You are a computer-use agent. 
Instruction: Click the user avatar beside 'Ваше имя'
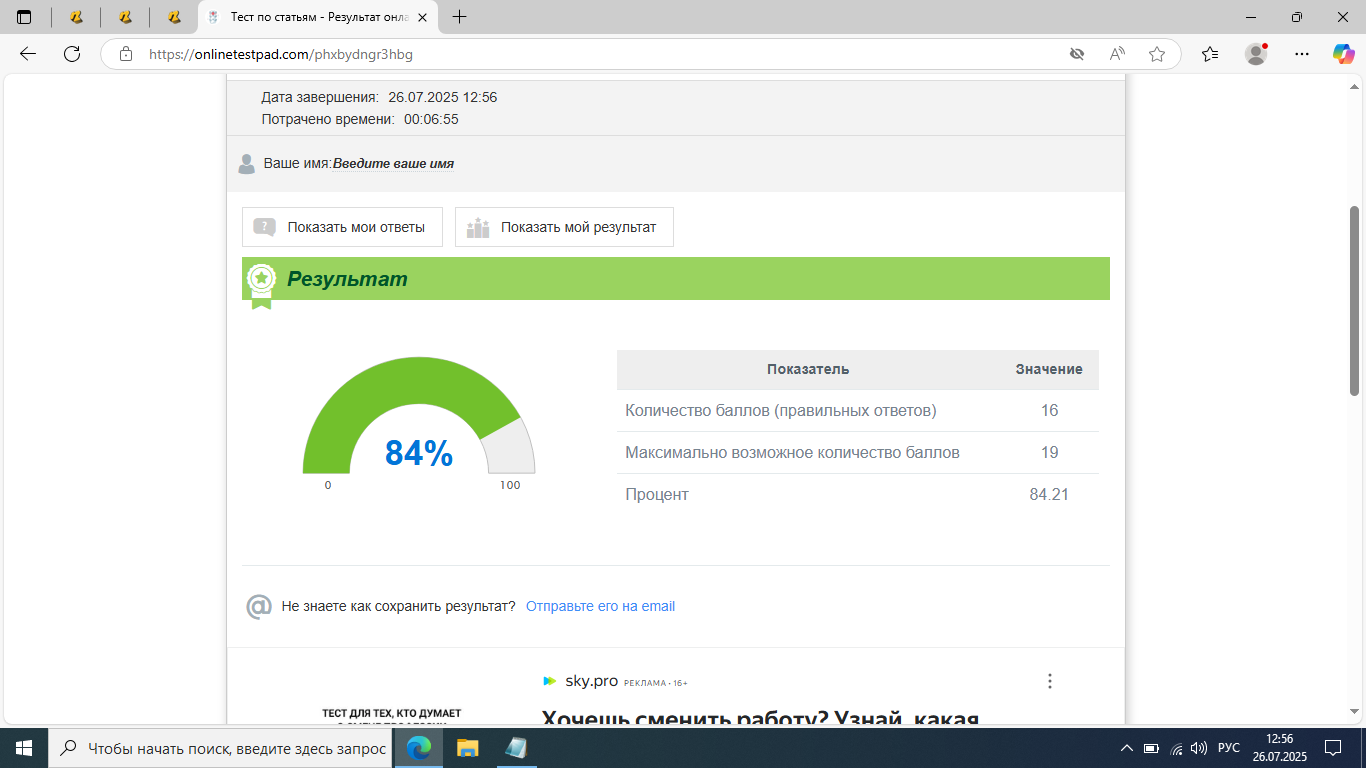point(247,164)
